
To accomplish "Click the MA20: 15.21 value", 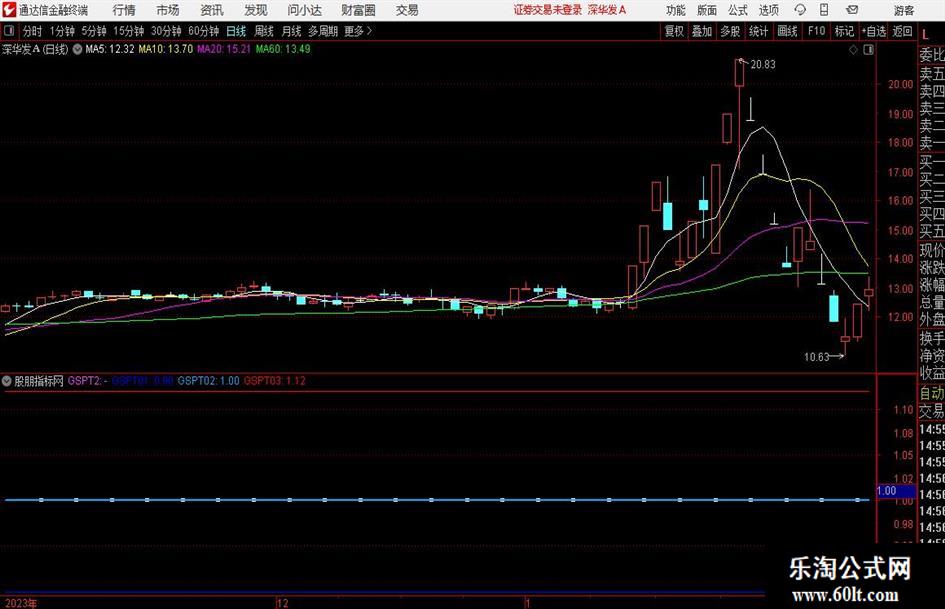I will pos(224,49).
